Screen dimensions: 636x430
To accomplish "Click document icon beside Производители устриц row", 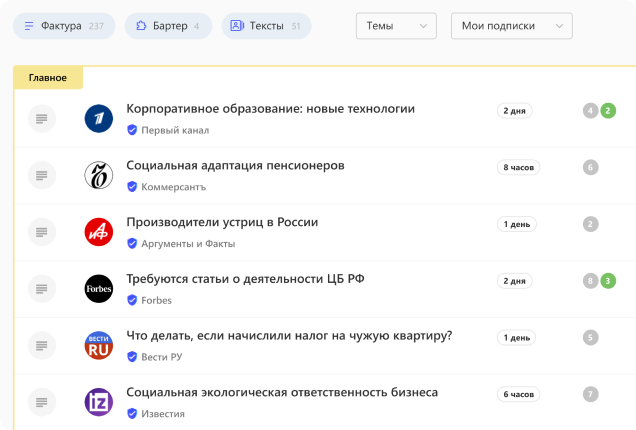I will point(41,232).
